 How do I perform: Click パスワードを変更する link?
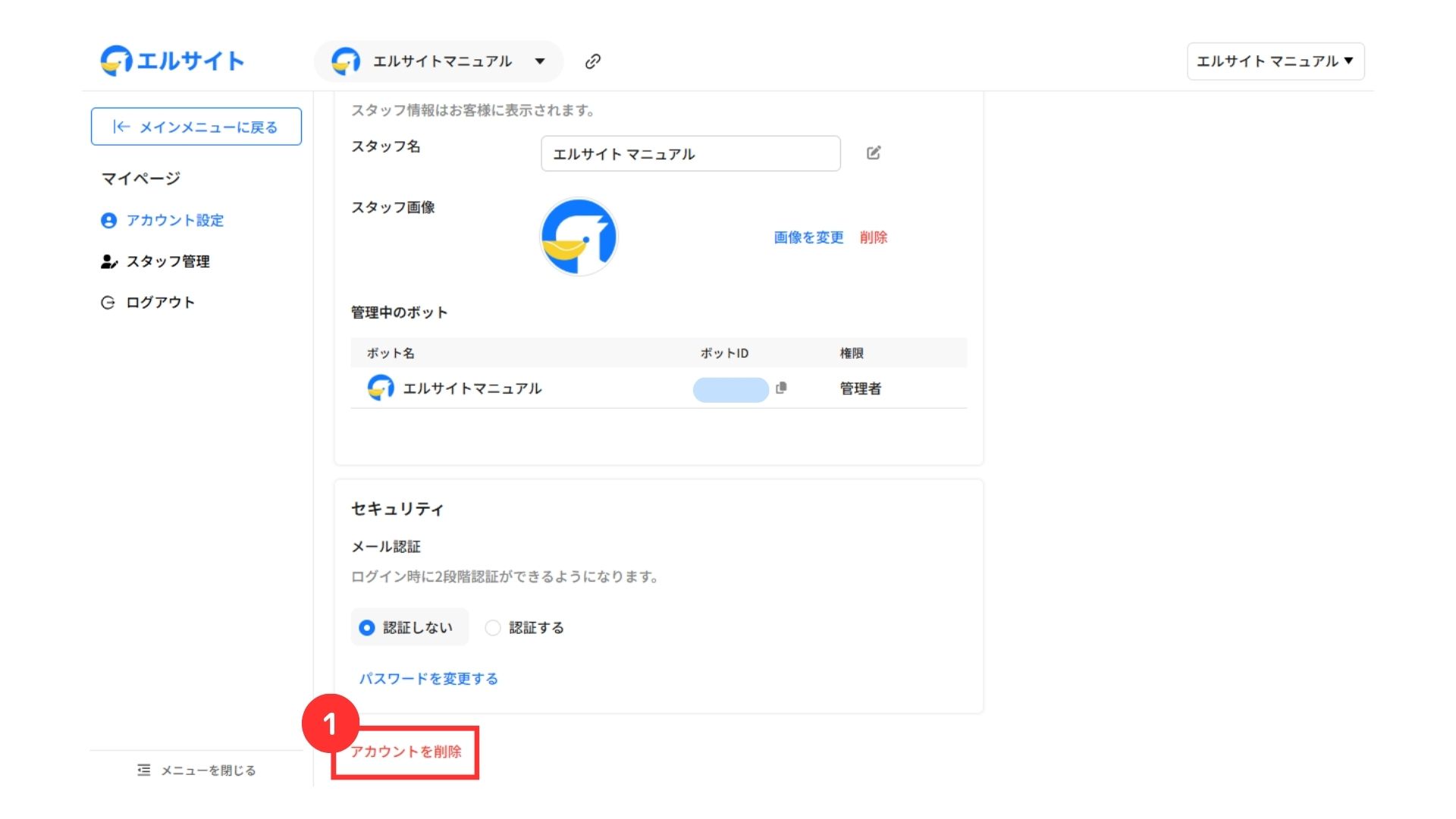428,679
